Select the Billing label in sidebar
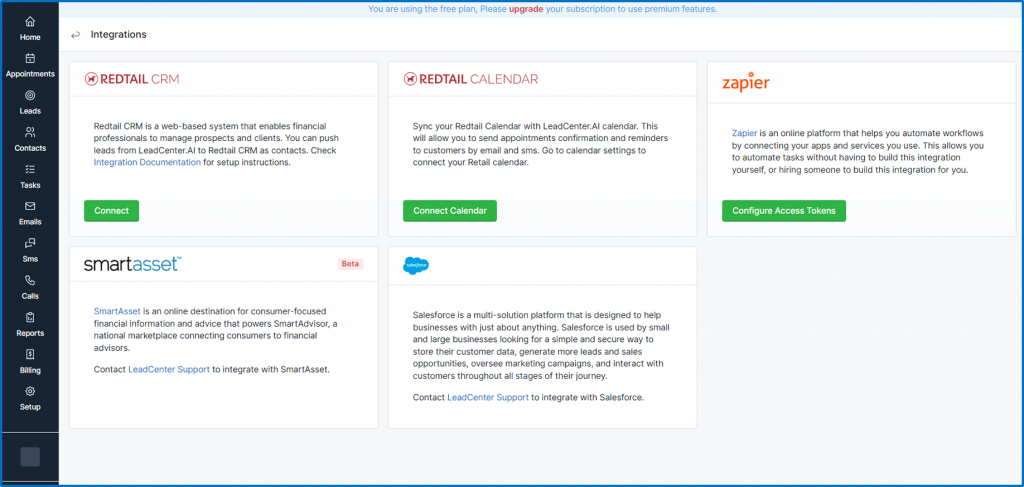This screenshot has width=1024, height=487. coord(30,370)
